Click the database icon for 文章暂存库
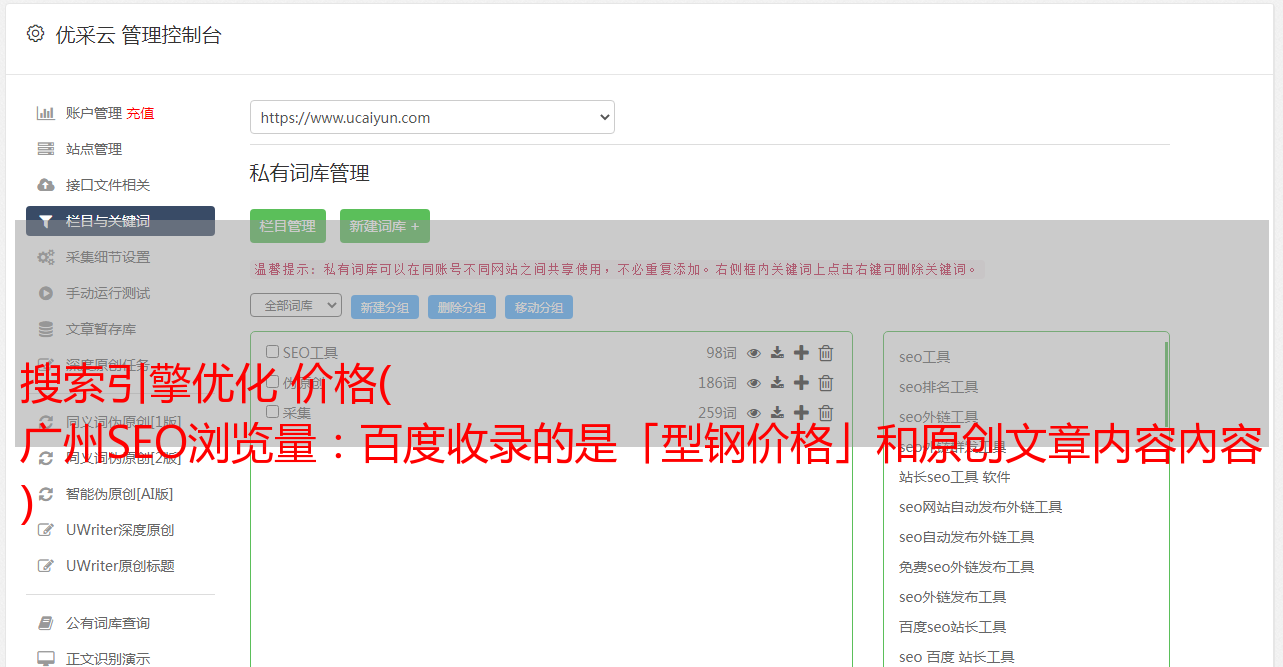Screen dimensions: 1283x667 [45, 329]
